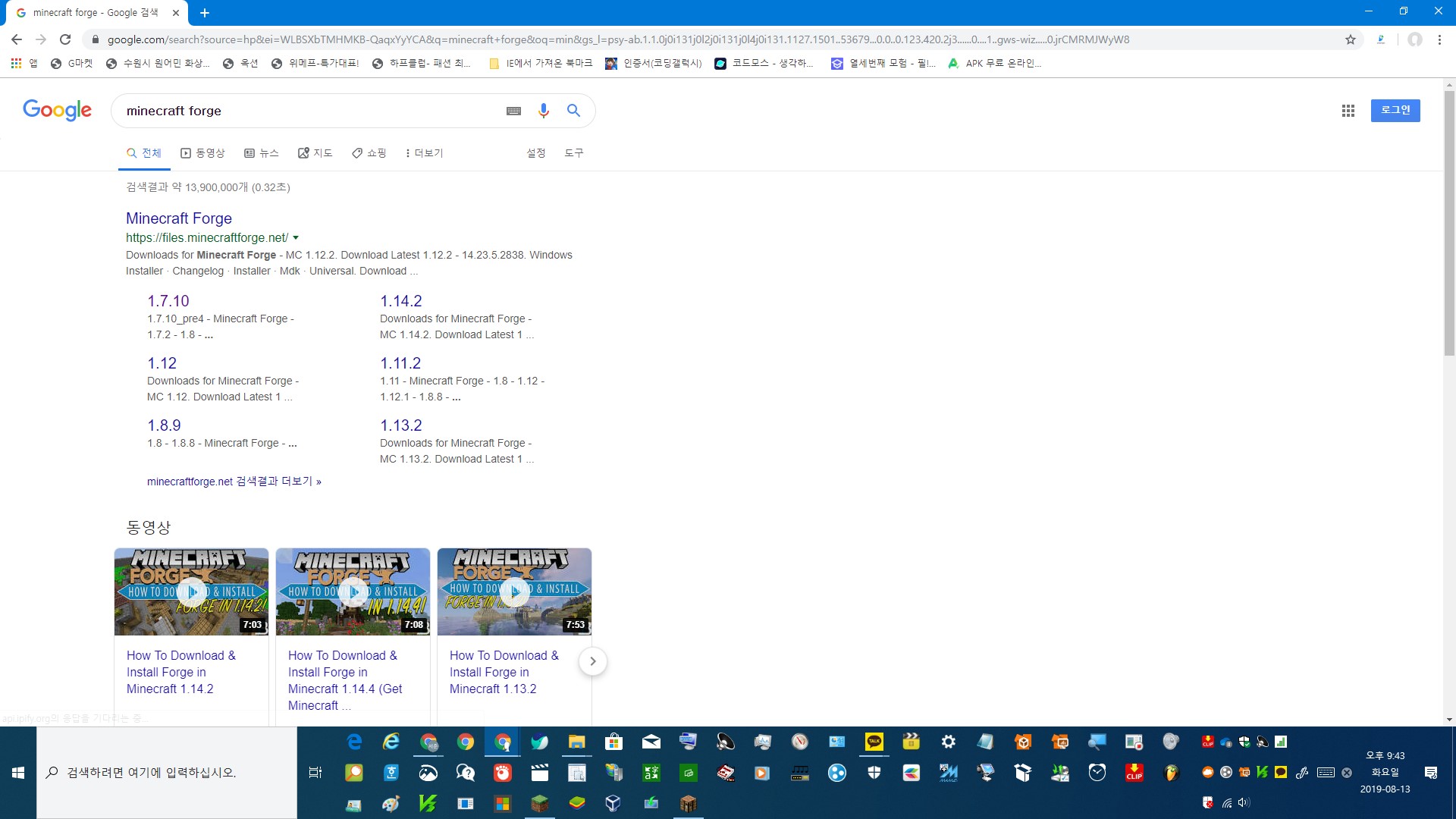Open the 1.7.10 sitelink
Viewport: 1456px width, 819px height.
(x=168, y=301)
